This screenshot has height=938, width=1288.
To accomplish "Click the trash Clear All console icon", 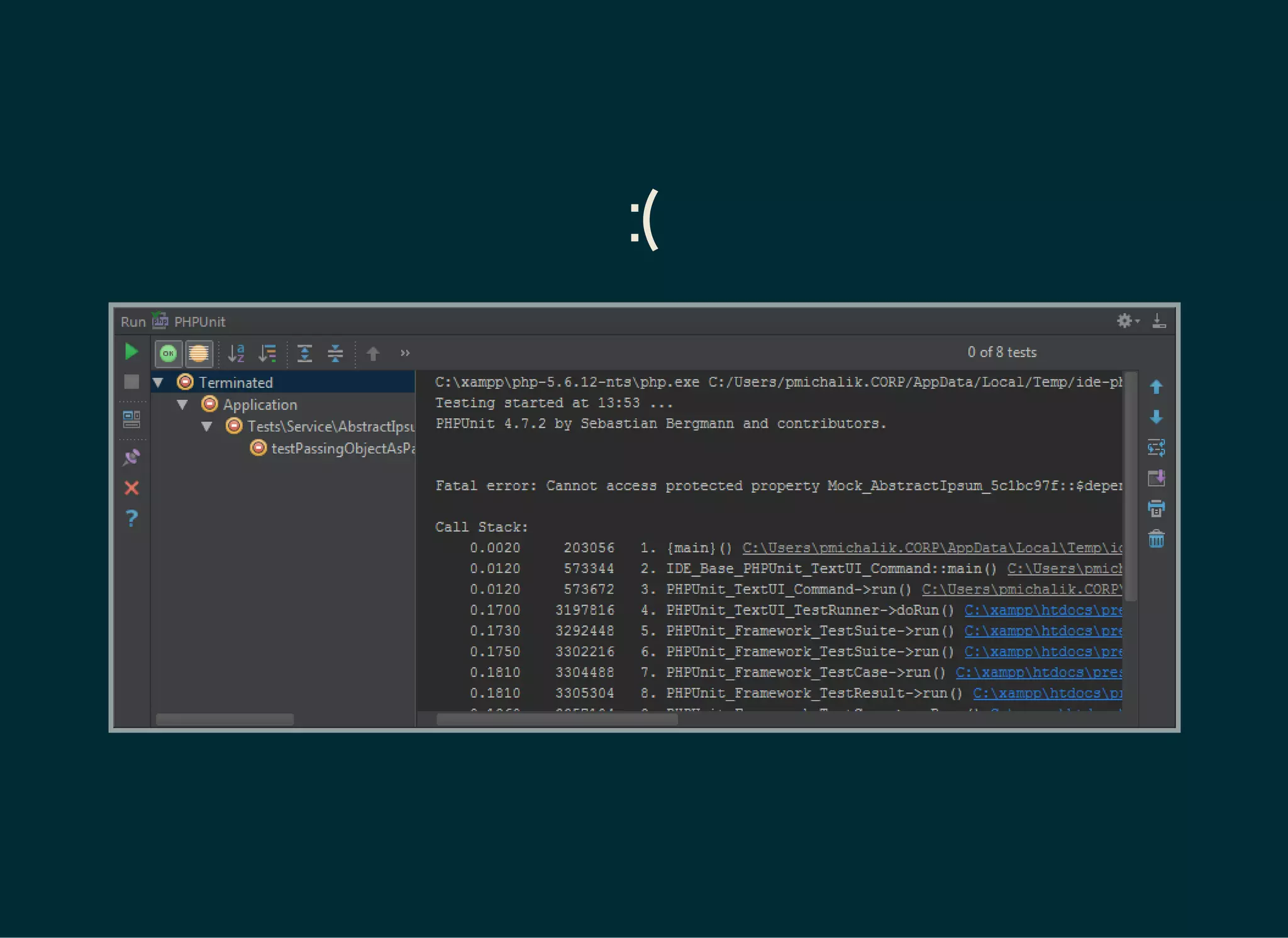I will point(1156,539).
